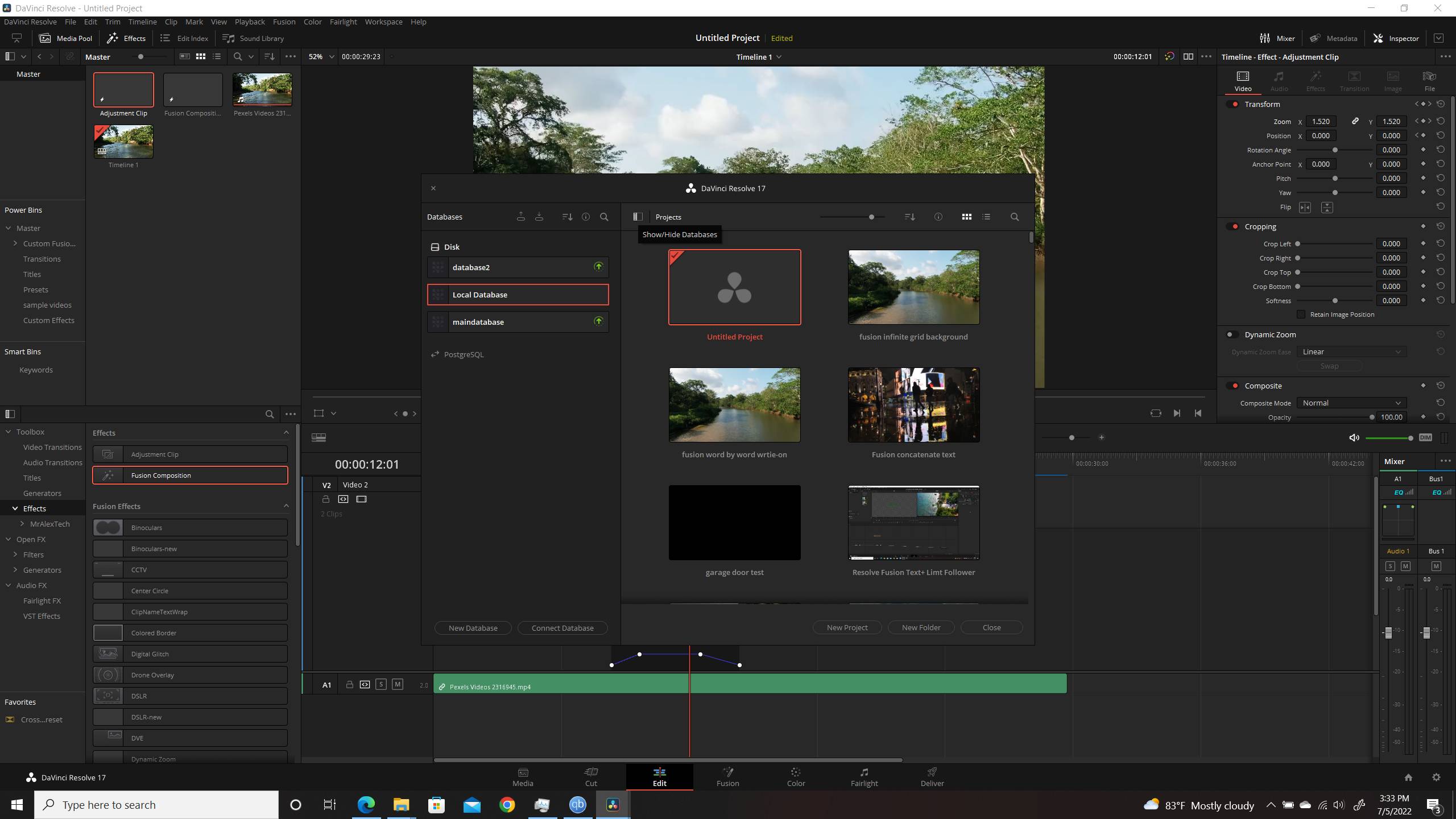Flip the clip horizontally
The image size is (1456, 819).
point(1305,208)
